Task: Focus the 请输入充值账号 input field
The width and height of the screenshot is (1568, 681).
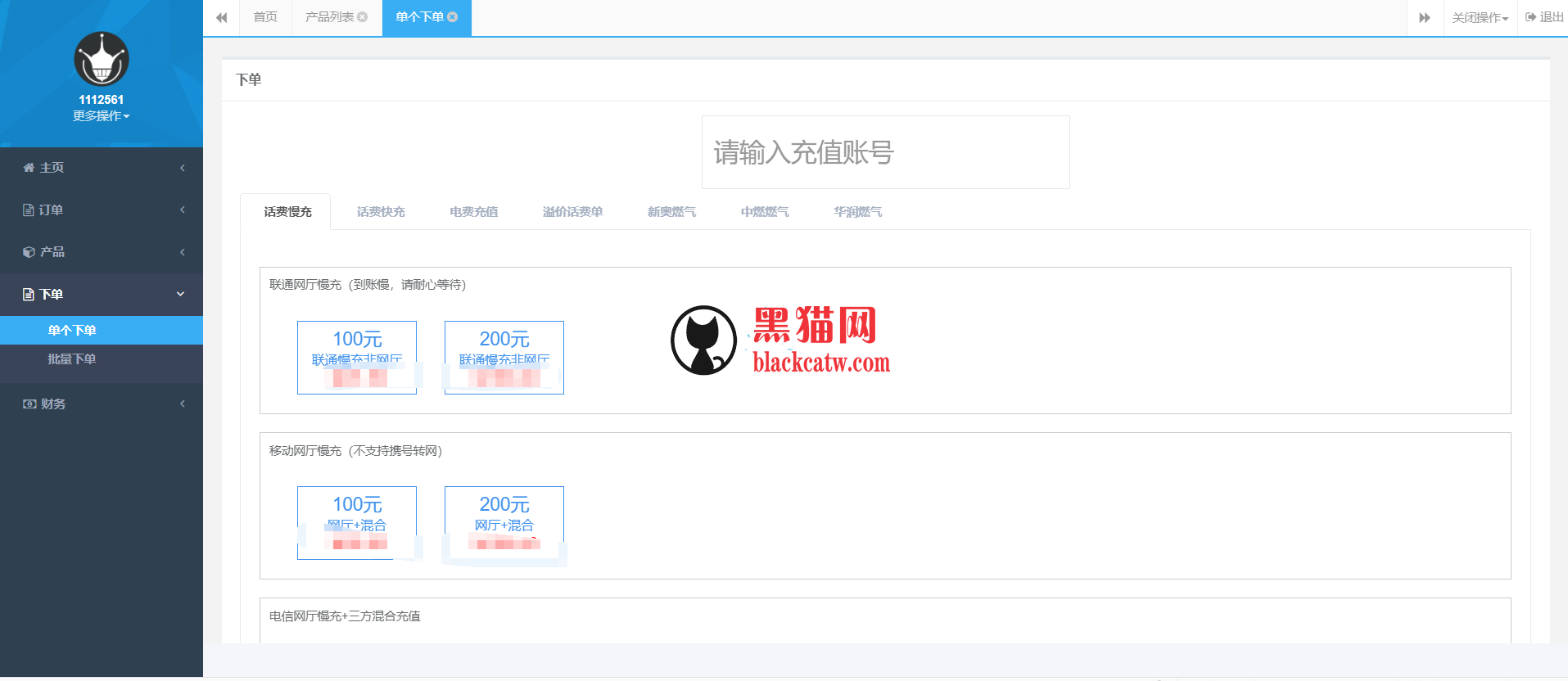Action: click(x=886, y=152)
